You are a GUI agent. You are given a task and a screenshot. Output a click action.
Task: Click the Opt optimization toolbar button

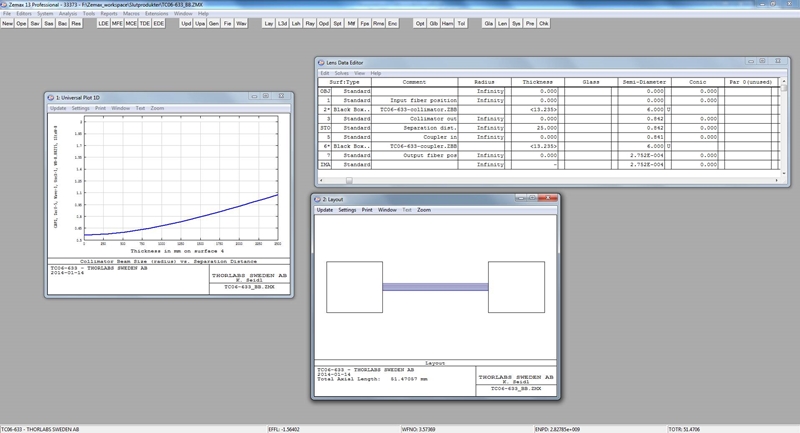pos(420,23)
